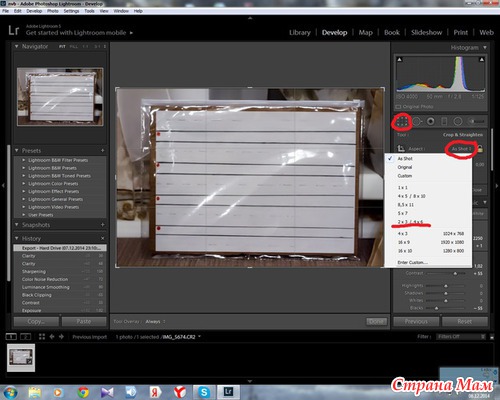500x400 pixels.
Task: Open Tool Overlay 'Always' dropdown
Action: tap(155, 322)
